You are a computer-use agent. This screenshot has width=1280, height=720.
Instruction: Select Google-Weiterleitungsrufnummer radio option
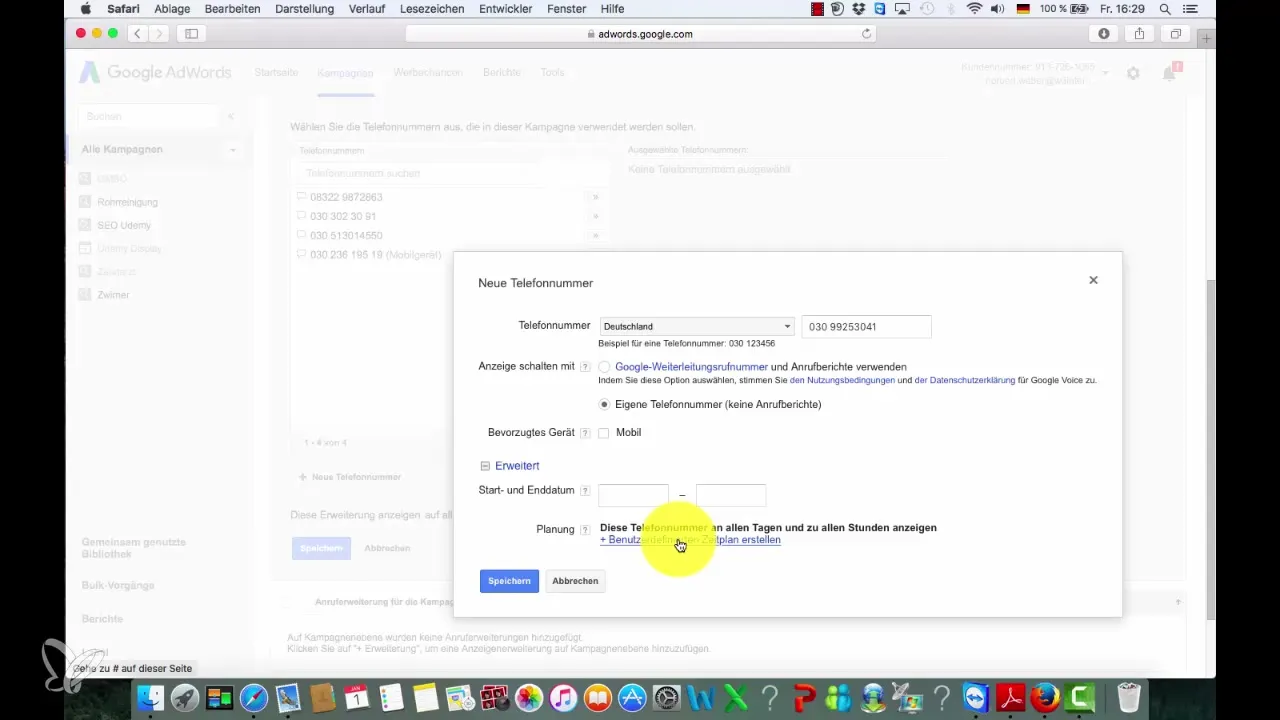(604, 367)
